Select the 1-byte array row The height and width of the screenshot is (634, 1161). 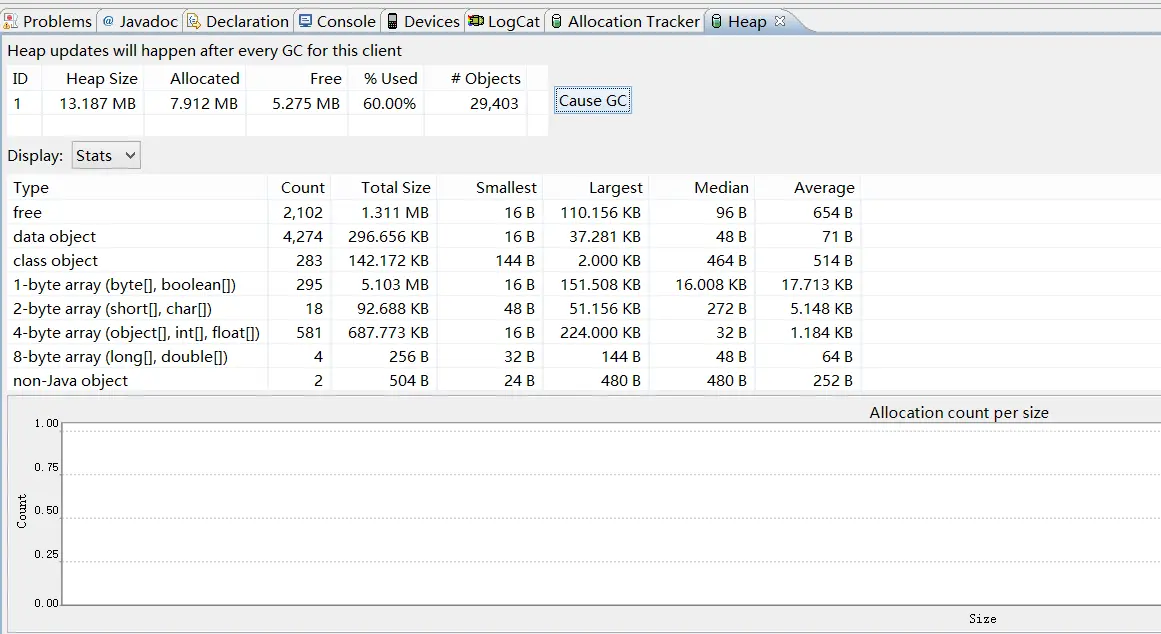click(x=434, y=284)
